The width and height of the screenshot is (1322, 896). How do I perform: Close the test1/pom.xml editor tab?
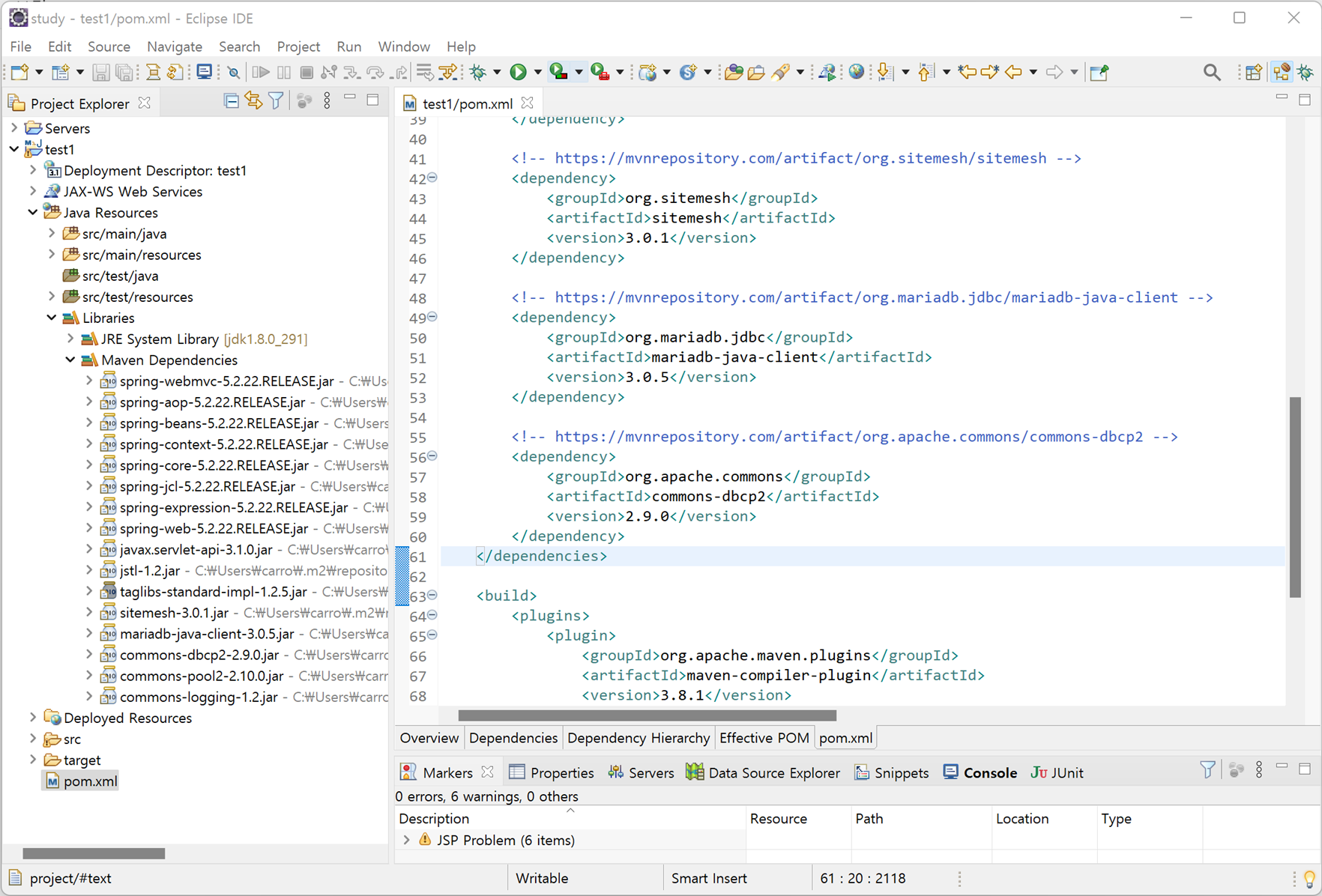click(x=528, y=103)
